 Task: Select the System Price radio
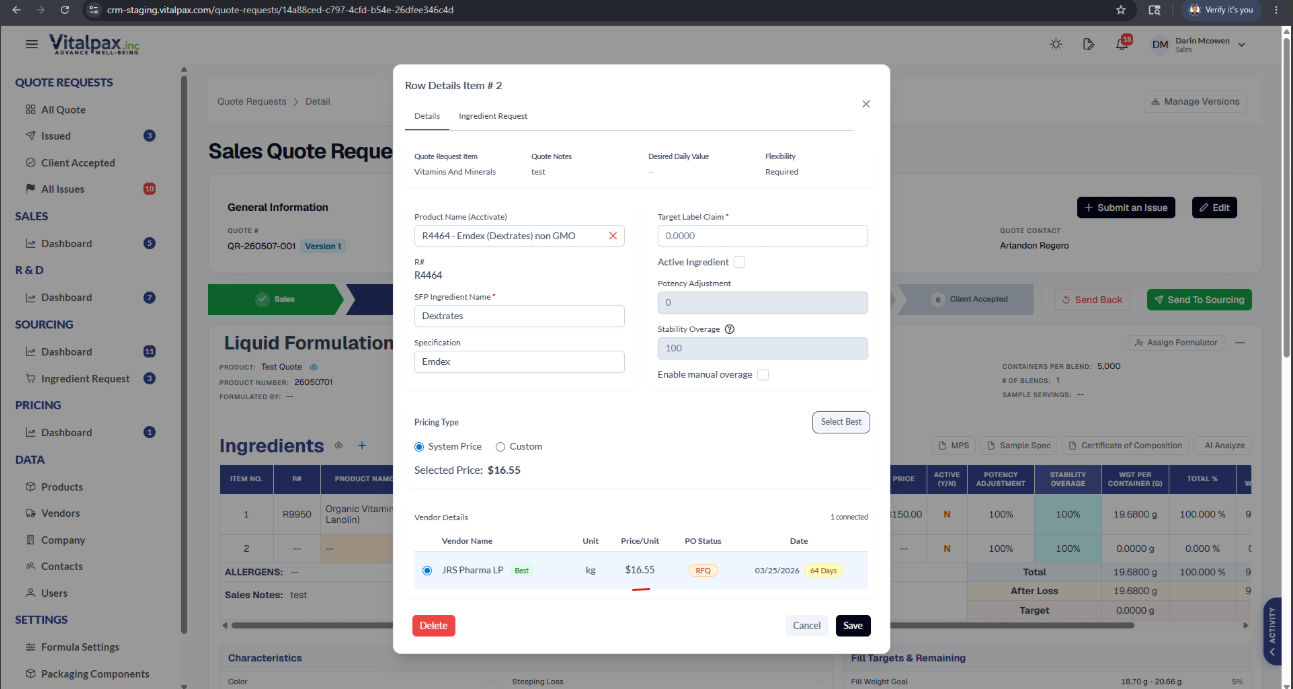[x=419, y=447]
